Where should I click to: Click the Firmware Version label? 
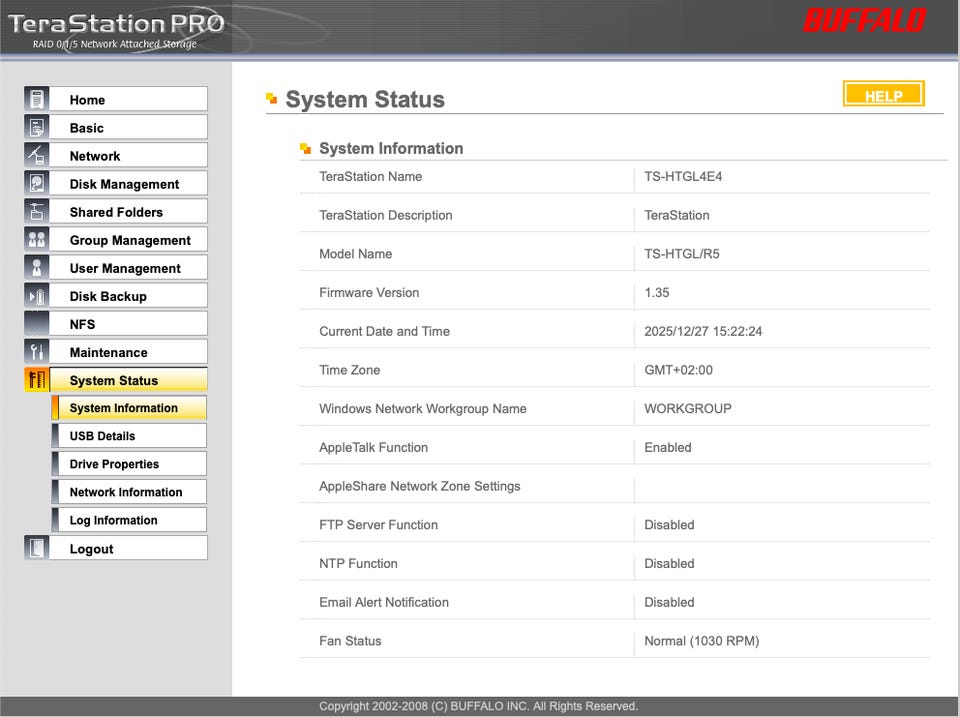pyautogui.click(x=369, y=292)
